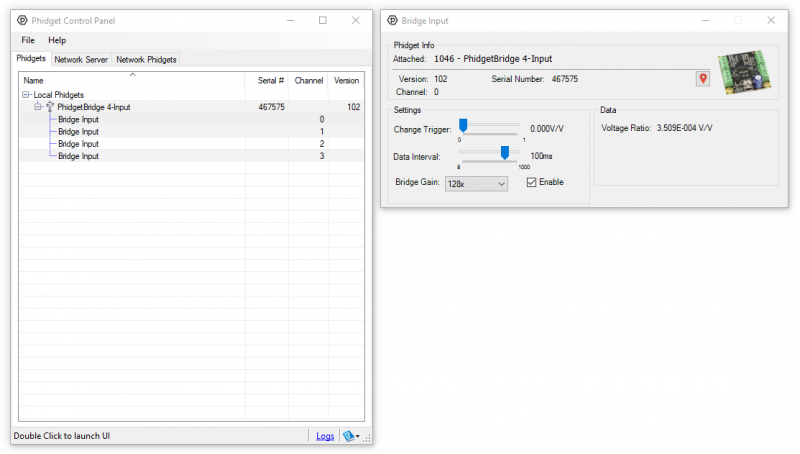This screenshot has height=454, width=800.
Task: Click the Change Trigger slider handle
Action: coord(463,125)
